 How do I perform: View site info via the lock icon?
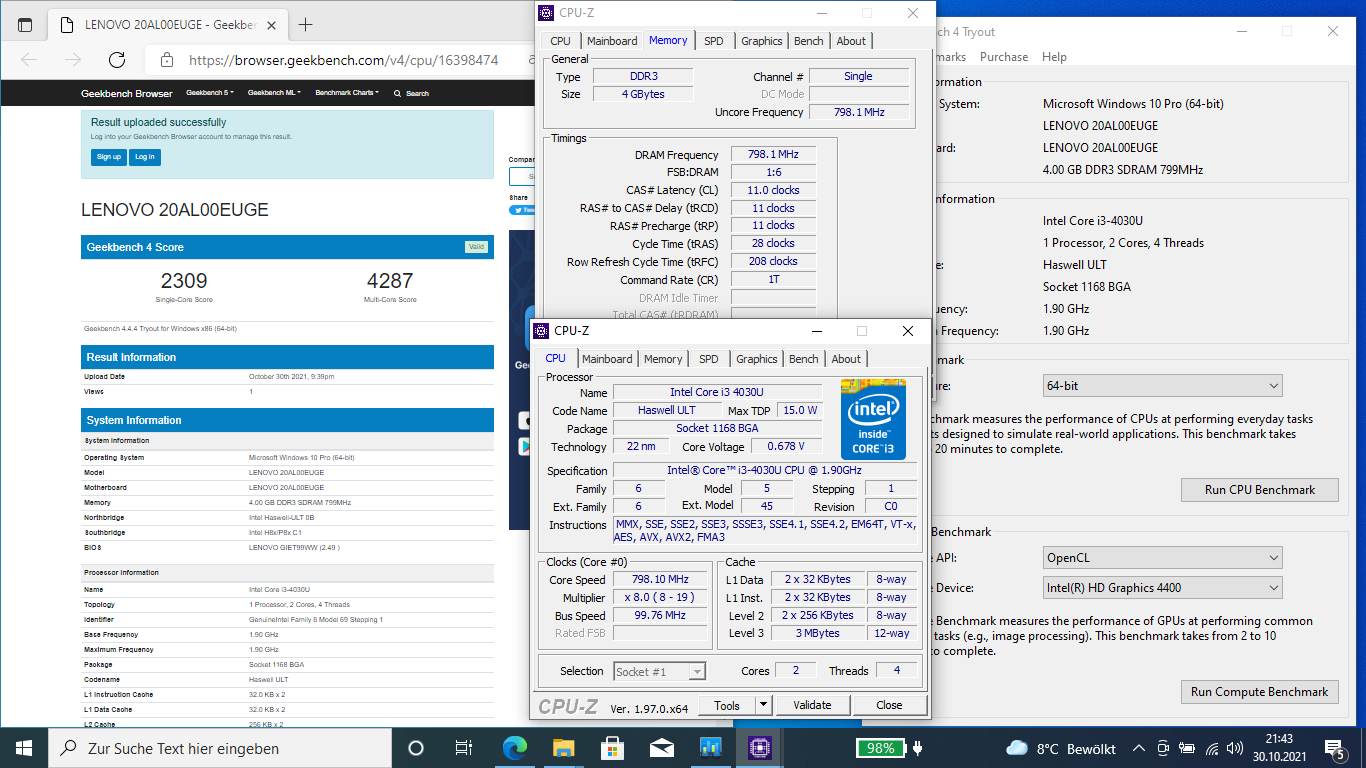[167, 60]
